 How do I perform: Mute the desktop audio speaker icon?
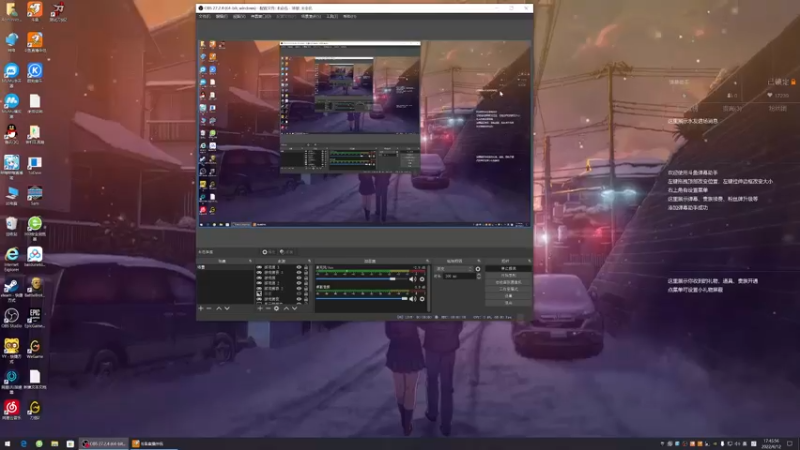[x=412, y=298]
